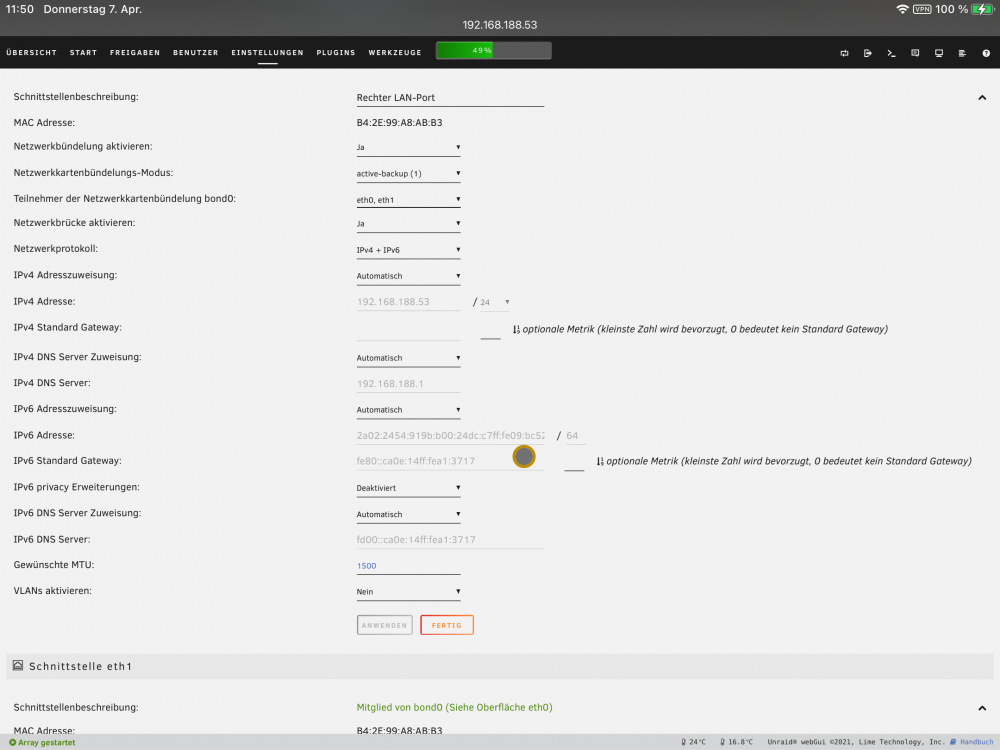
Task: Click the Schnittstelle eth1 heading
Action: coord(80,666)
